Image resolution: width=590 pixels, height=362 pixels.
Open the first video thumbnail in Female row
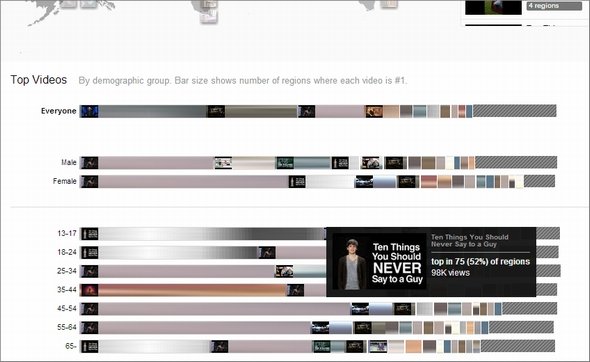click(x=90, y=181)
